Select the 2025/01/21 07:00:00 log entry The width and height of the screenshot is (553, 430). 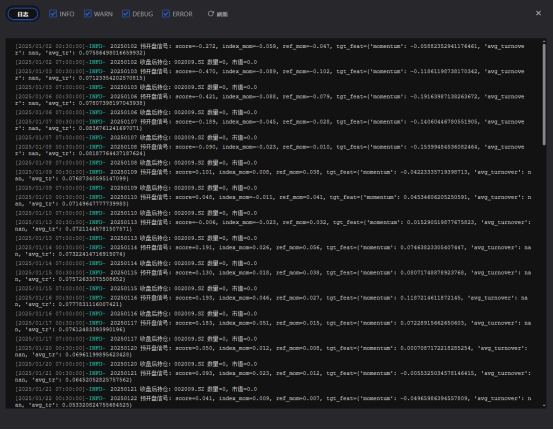pos(136,389)
